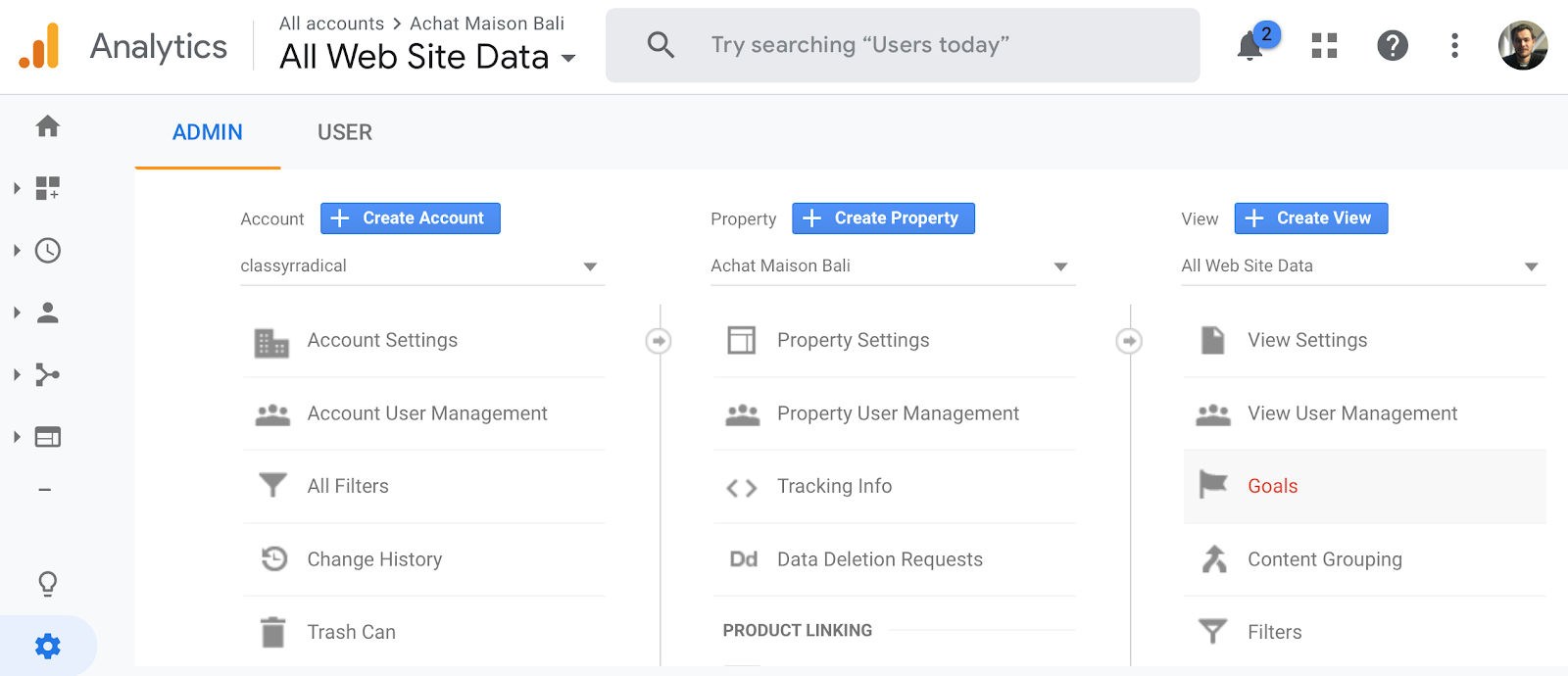Click the search box 'Try searching Users today'
Viewport: 1568px width, 676px height.
(x=903, y=45)
